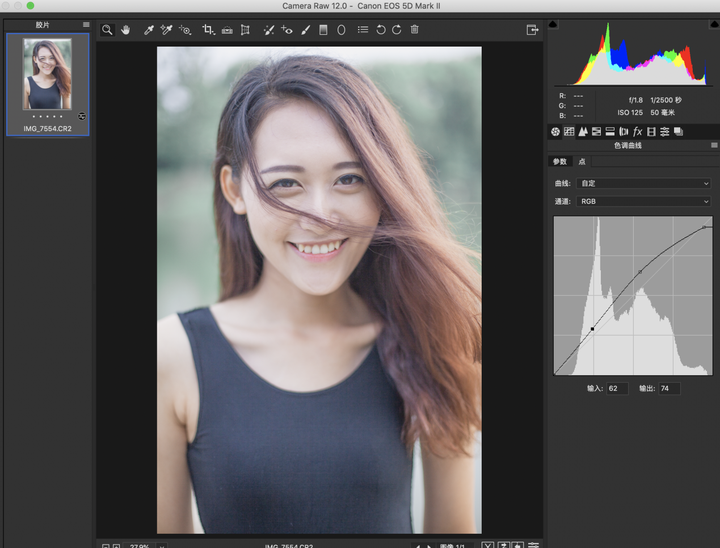Open the 曲线 preset dropdown showing 自定
Image resolution: width=720 pixels, height=548 pixels.
[x=643, y=183]
